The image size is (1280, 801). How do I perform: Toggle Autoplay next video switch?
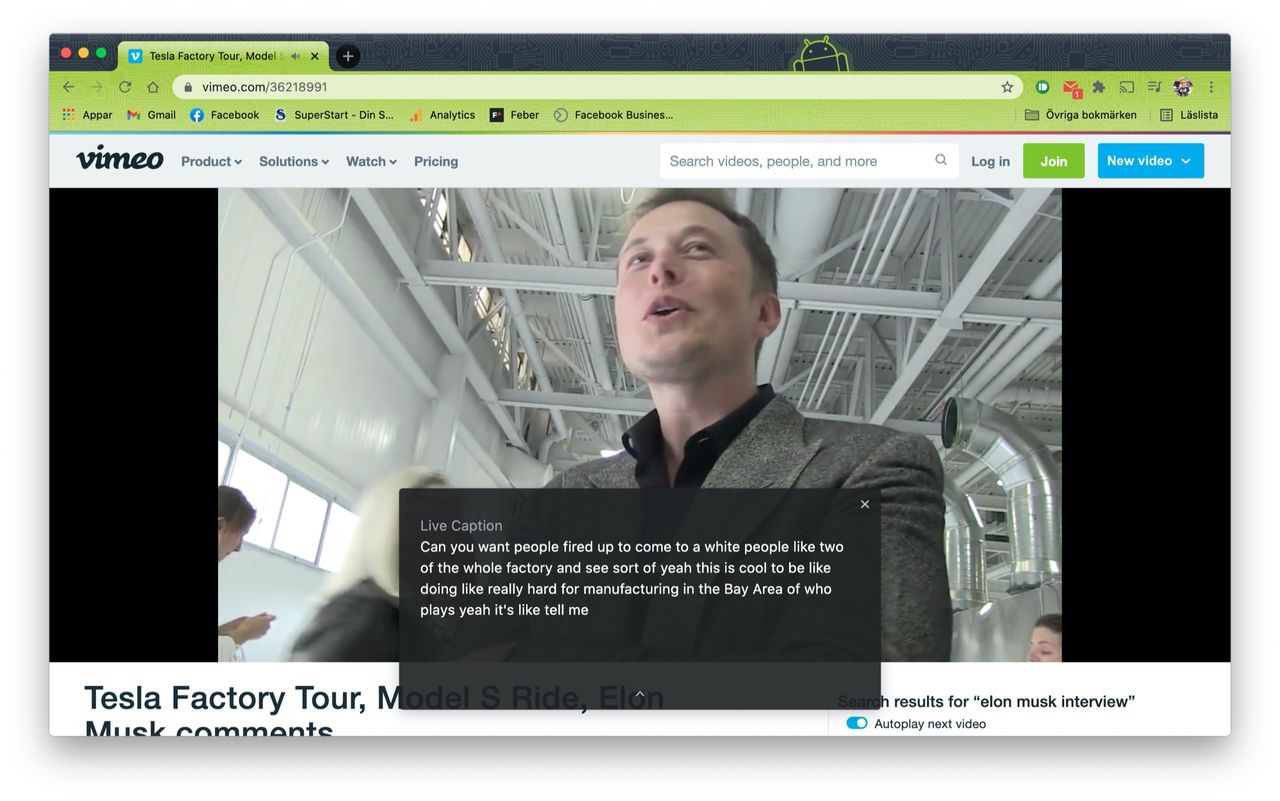(857, 723)
